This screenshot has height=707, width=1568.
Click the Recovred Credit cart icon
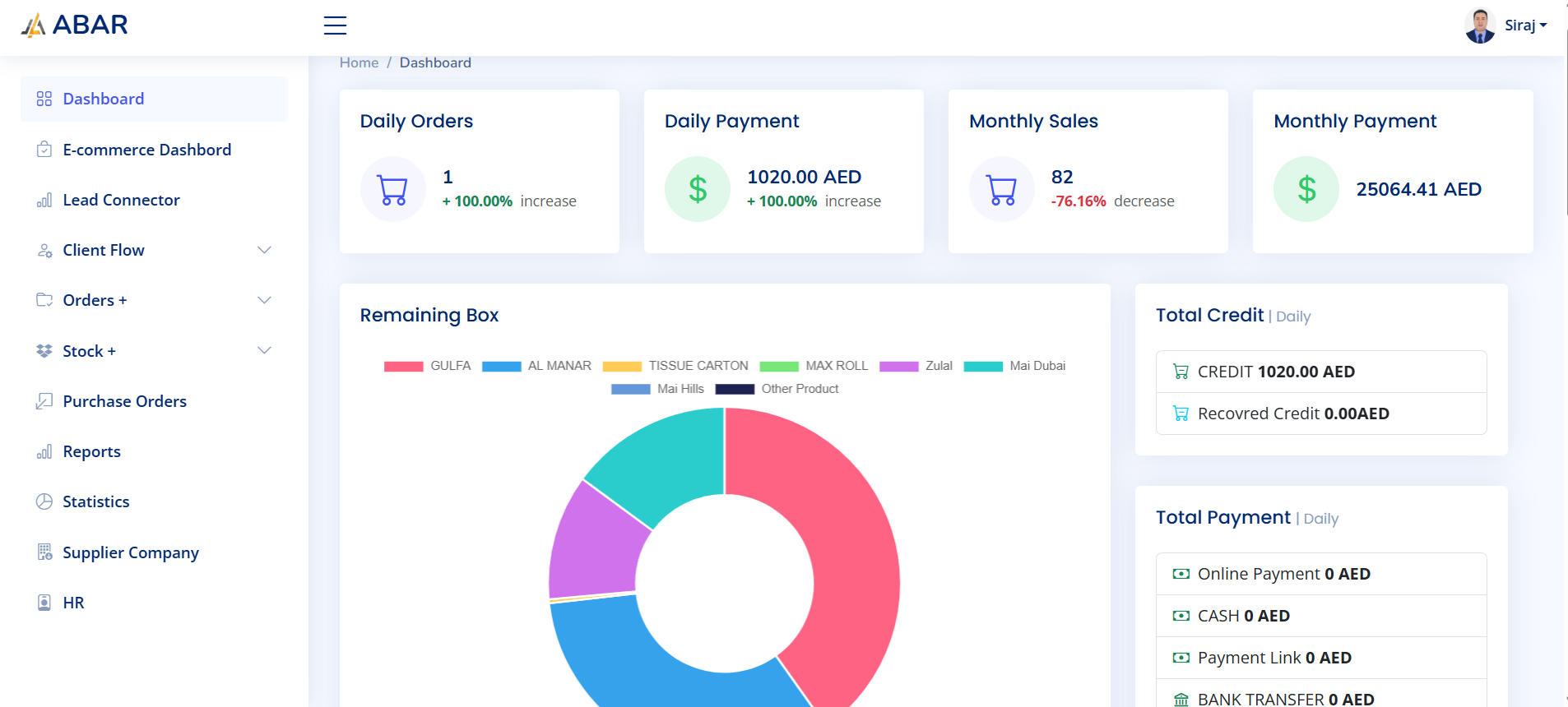(1181, 414)
